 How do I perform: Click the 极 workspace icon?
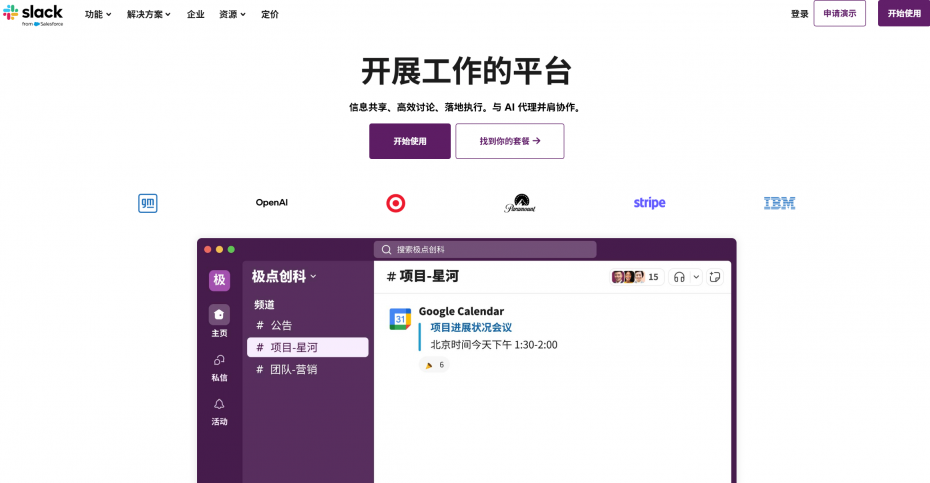click(219, 280)
